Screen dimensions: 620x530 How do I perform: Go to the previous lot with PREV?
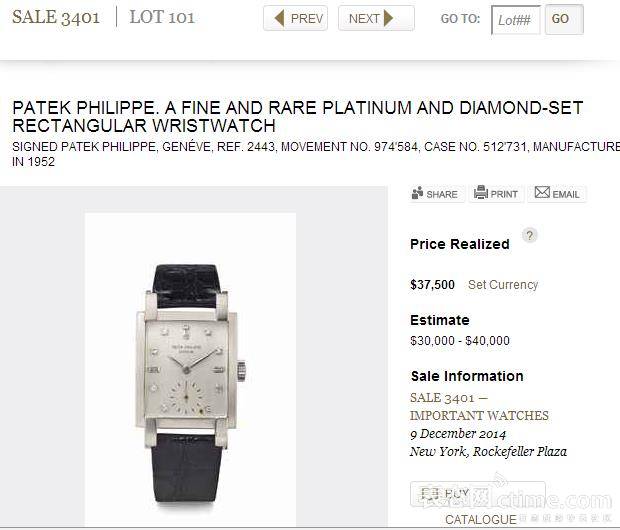(295, 18)
